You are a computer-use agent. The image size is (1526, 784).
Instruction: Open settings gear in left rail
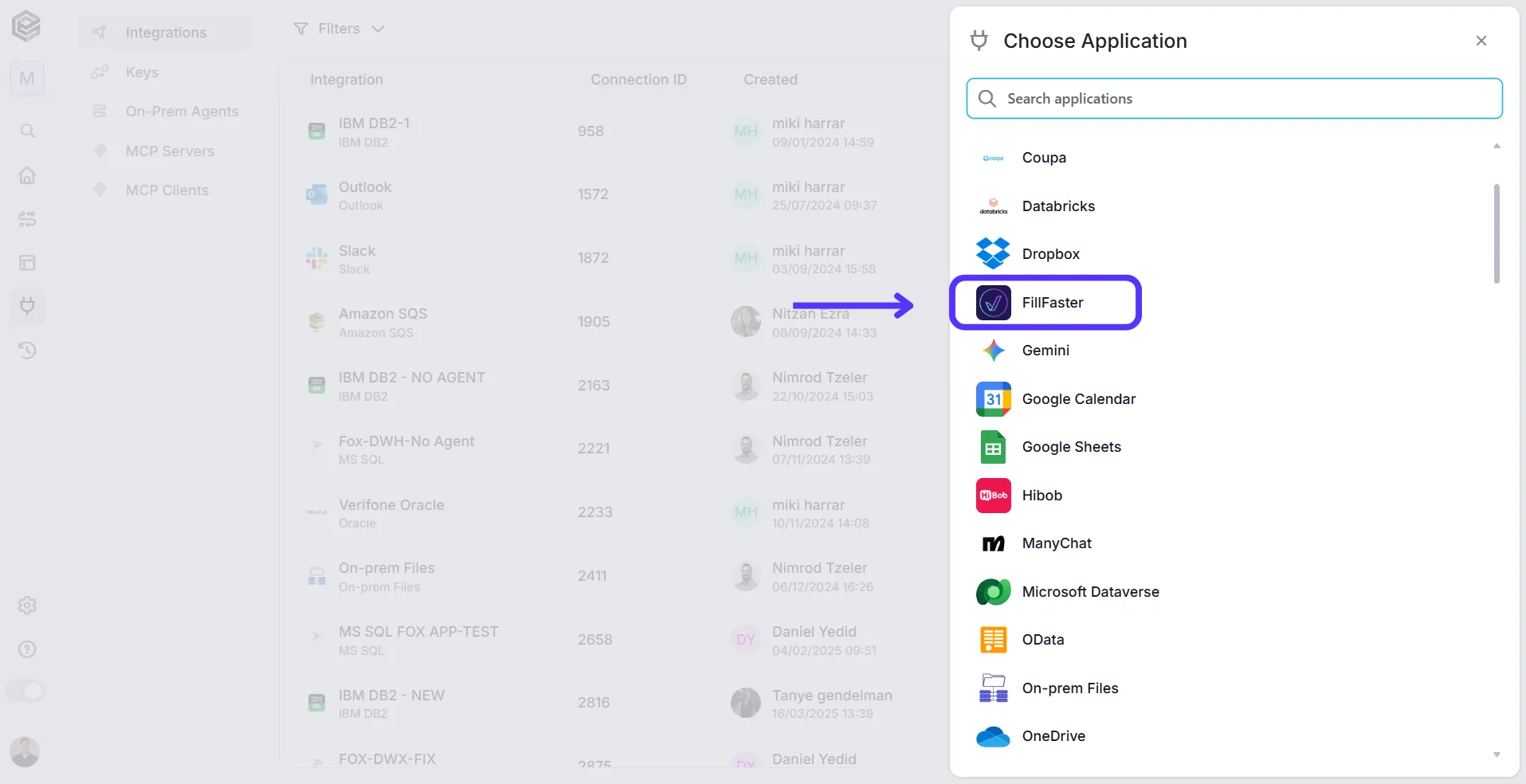(x=27, y=606)
